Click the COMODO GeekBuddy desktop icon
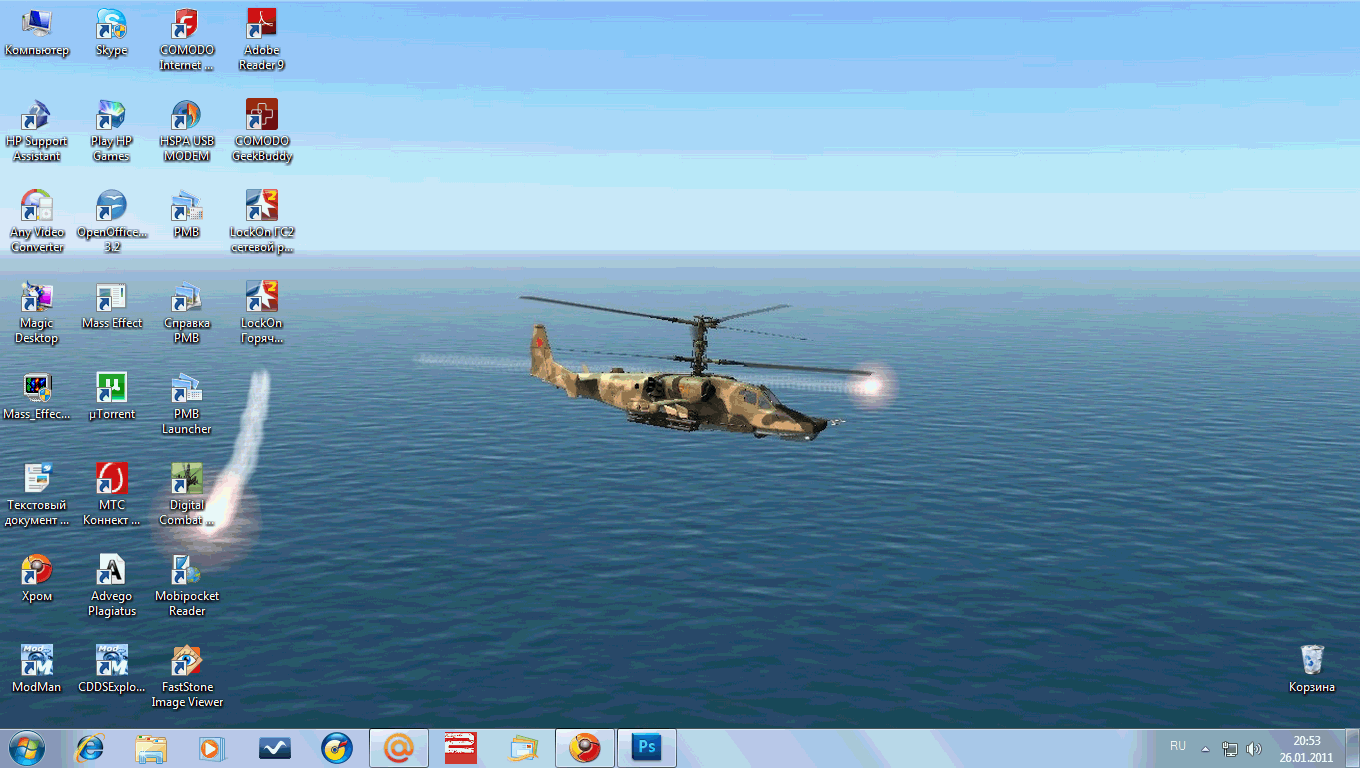 (262, 131)
